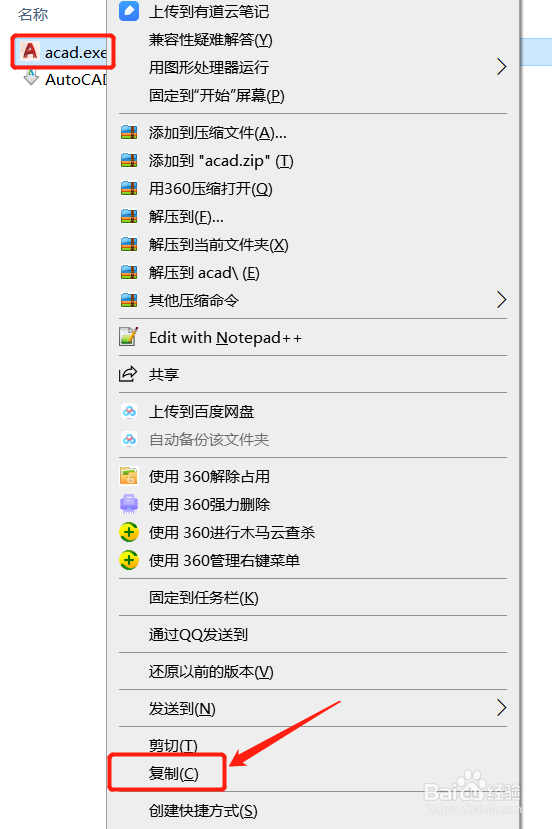Click the AutoCAD icon of acad.exe
Image resolution: width=552 pixels, height=829 pixels.
pos(30,51)
